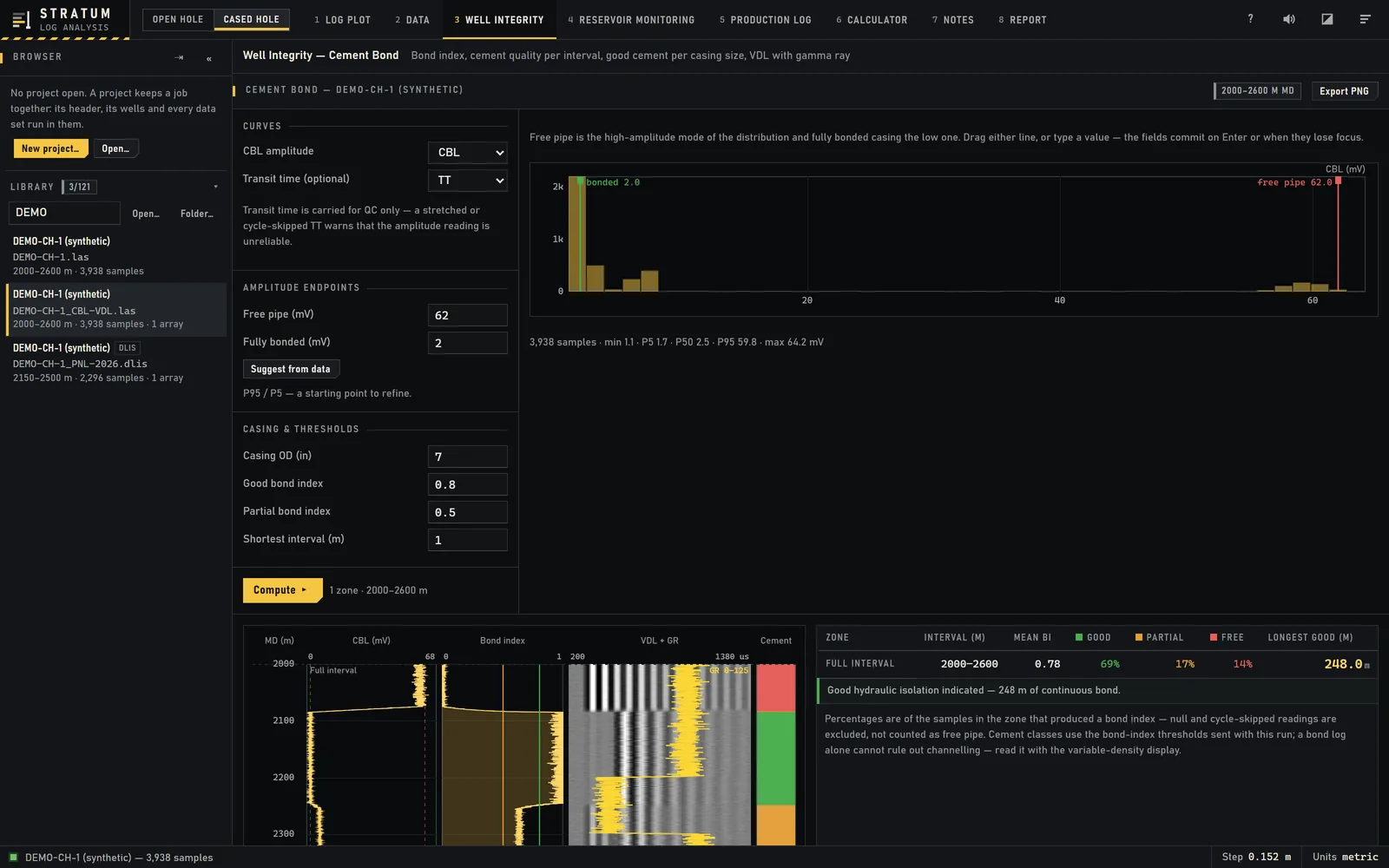This screenshot has height=868, width=1389.
Task: Switch theme with the contrast square icon
Action: pyautogui.click(x=1327, y=19)
